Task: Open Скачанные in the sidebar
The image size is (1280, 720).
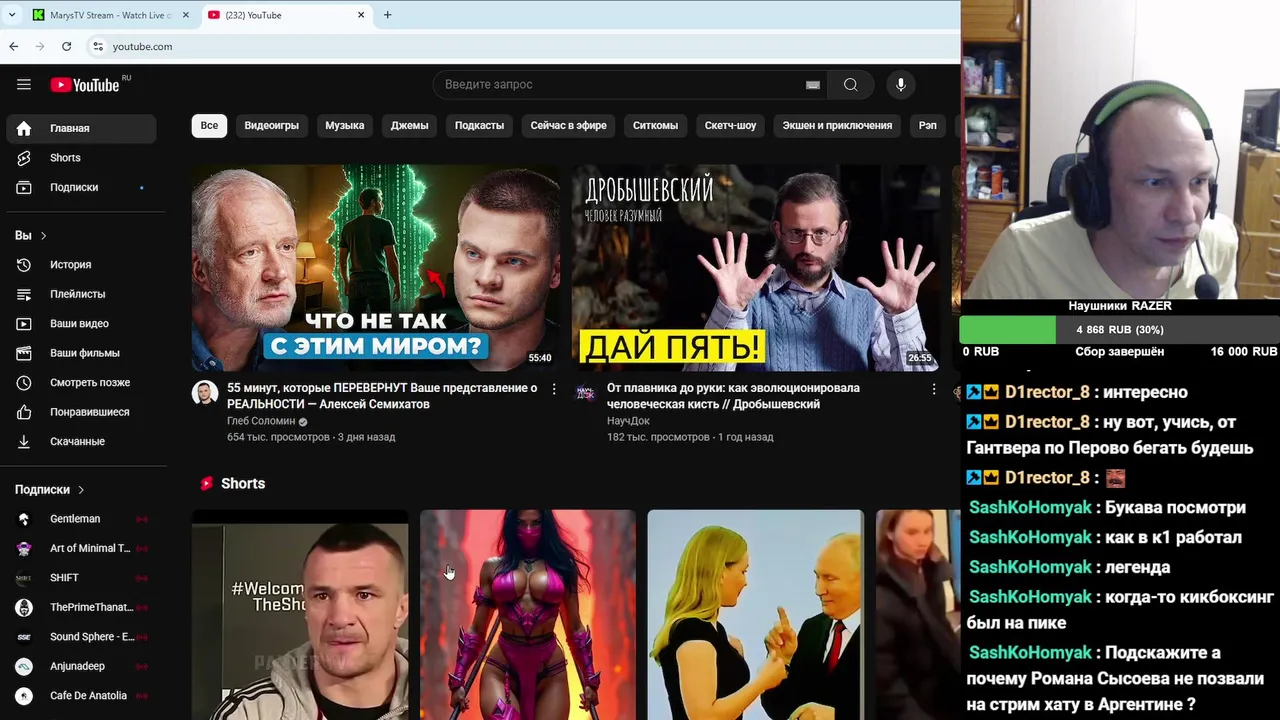Action: [x=81, y=441]
